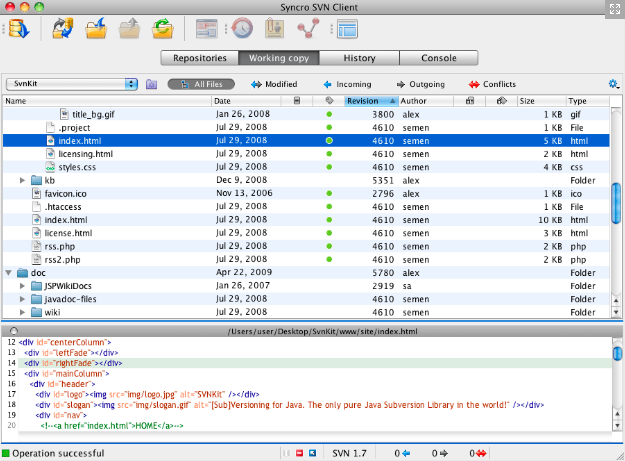Select the license.html file

306,233
